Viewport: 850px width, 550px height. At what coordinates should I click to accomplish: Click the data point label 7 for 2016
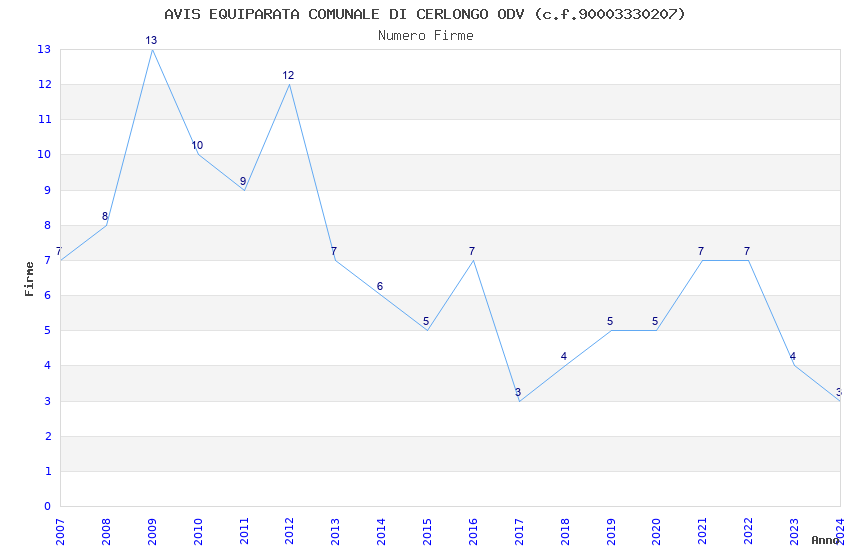[x=472, y=251]
